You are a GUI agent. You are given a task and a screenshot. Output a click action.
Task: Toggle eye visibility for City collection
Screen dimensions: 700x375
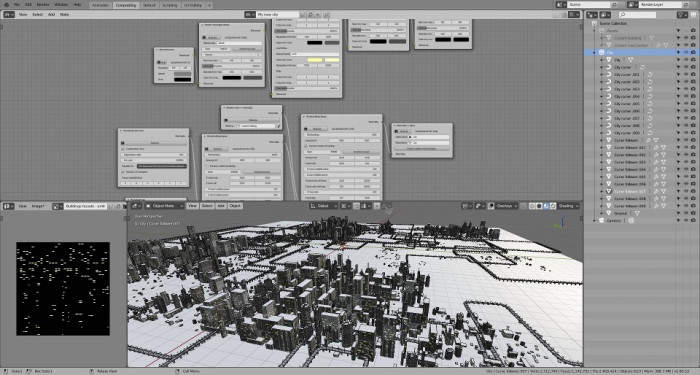(x=686, y=52)
